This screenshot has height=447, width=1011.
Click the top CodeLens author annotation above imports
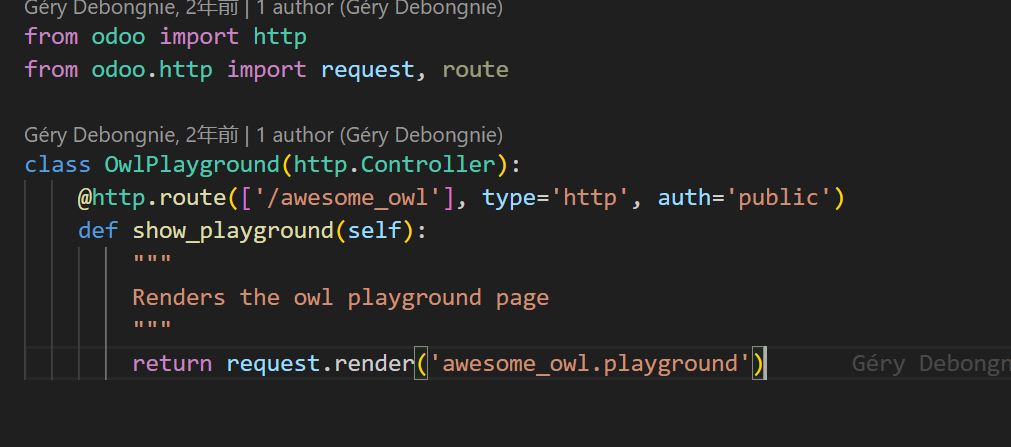click(x=263, y=8)
